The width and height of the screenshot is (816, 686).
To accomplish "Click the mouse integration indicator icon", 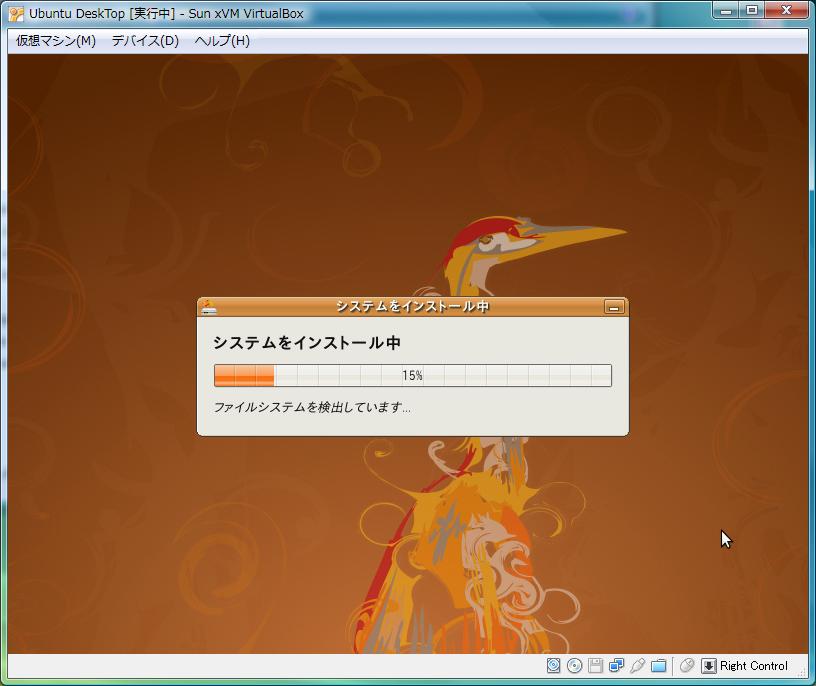I will pos(687,666).
